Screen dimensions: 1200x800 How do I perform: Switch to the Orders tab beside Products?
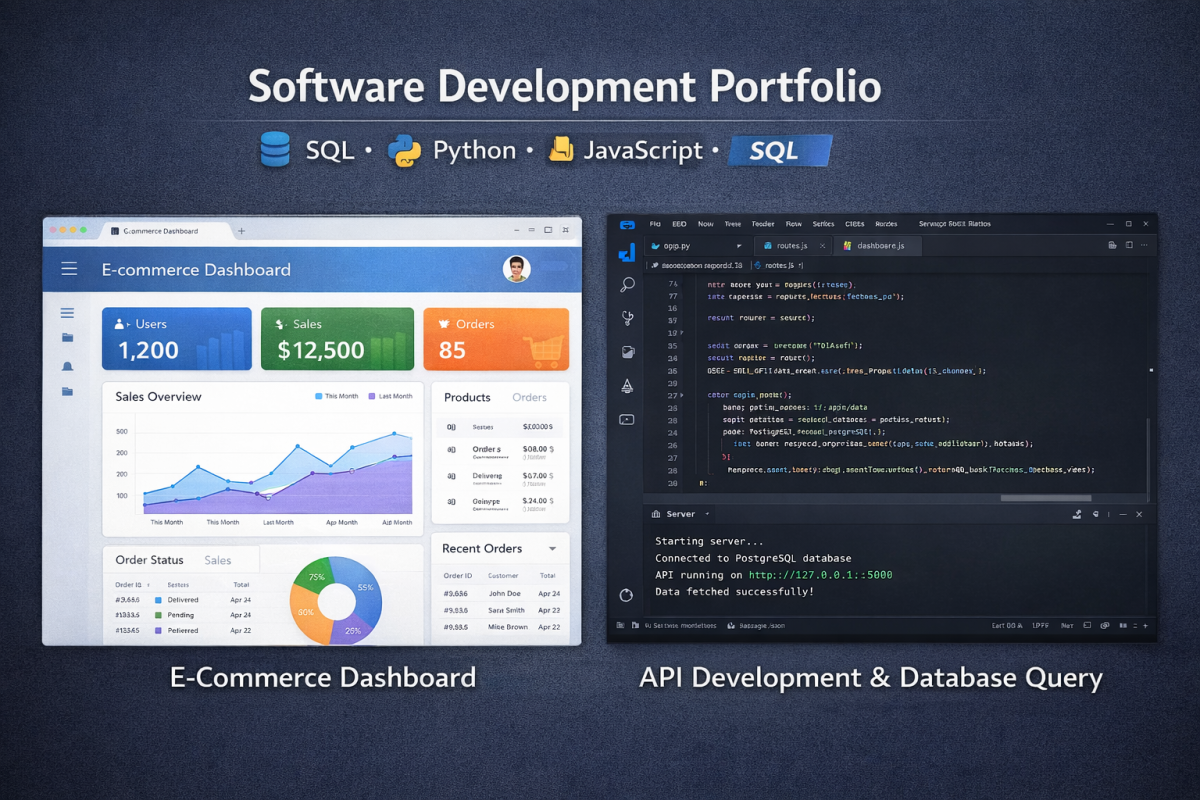(x=529, y=397)
